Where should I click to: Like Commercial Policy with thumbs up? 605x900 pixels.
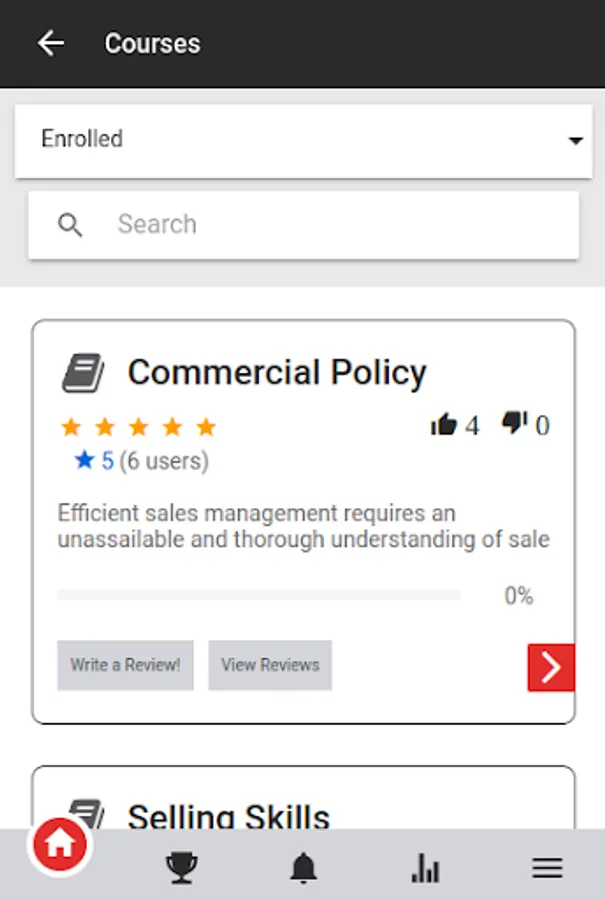(x=443, y=426)
